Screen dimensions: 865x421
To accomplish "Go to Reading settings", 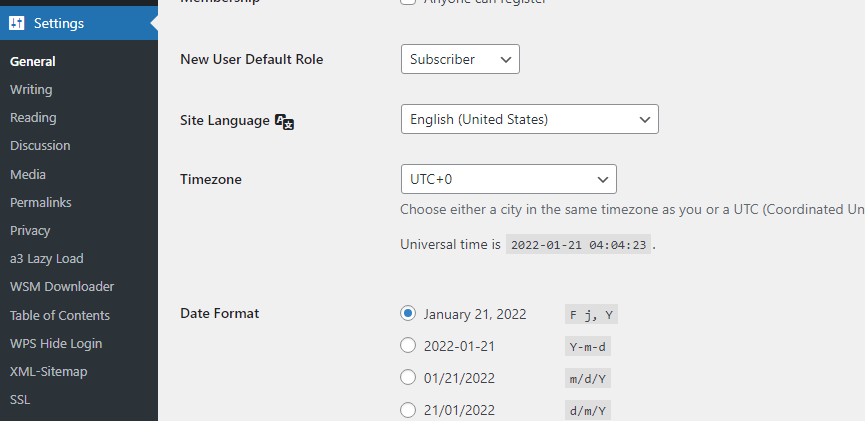I will [x=33, y=117].
